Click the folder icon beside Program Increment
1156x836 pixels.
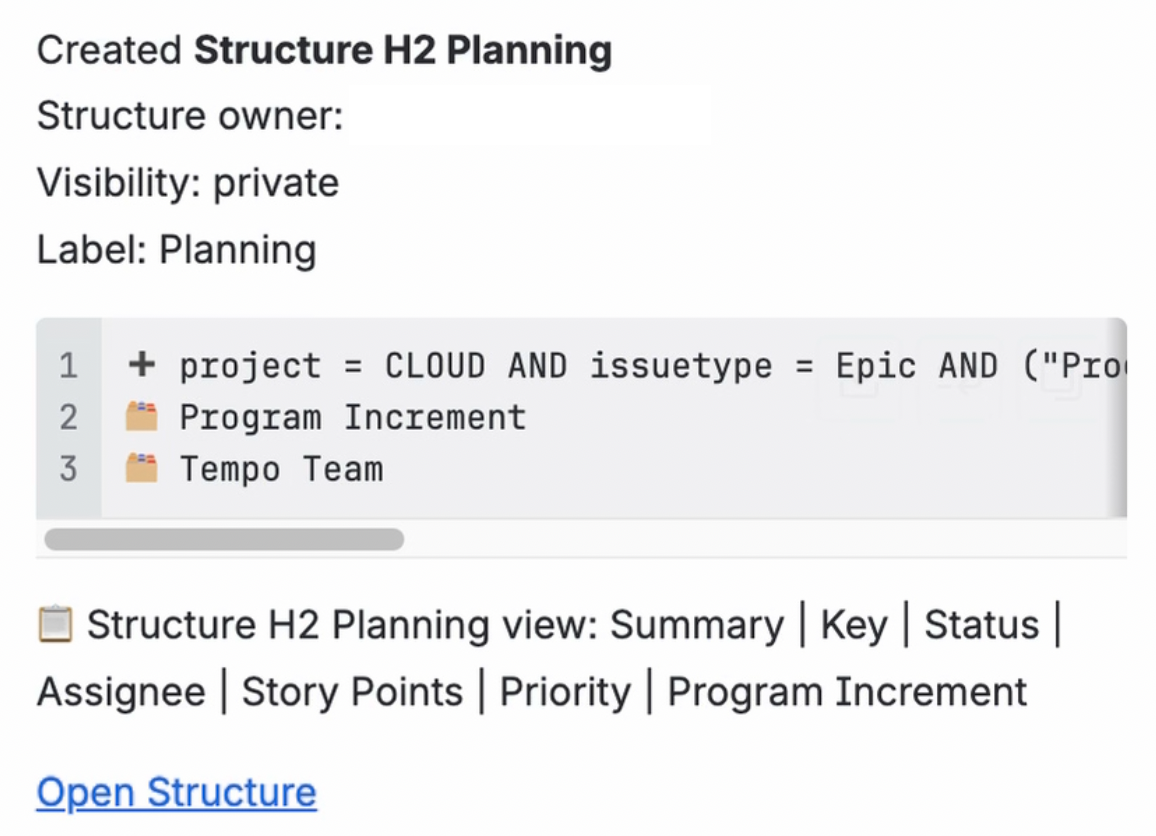coord(142,417)
